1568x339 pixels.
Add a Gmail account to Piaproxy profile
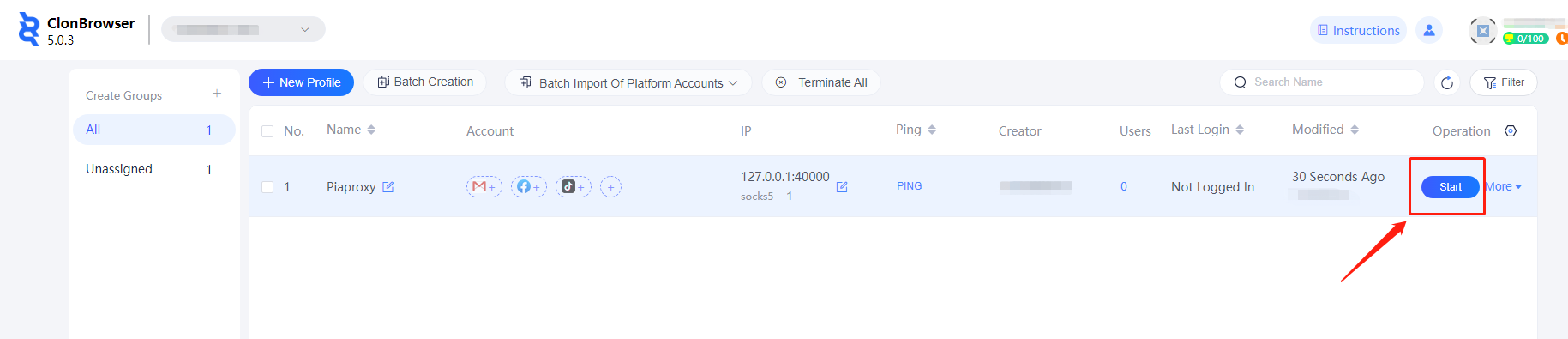pyautogui.click(x=484, y=186)
